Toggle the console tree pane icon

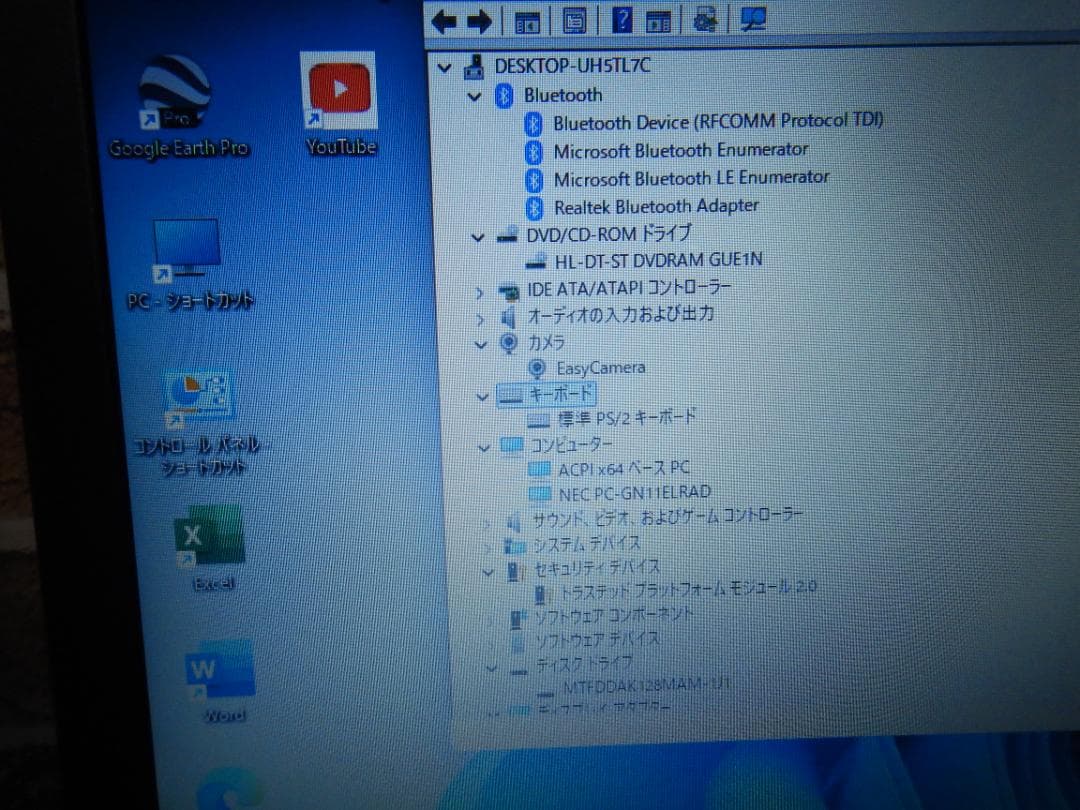tap(527, 20)
